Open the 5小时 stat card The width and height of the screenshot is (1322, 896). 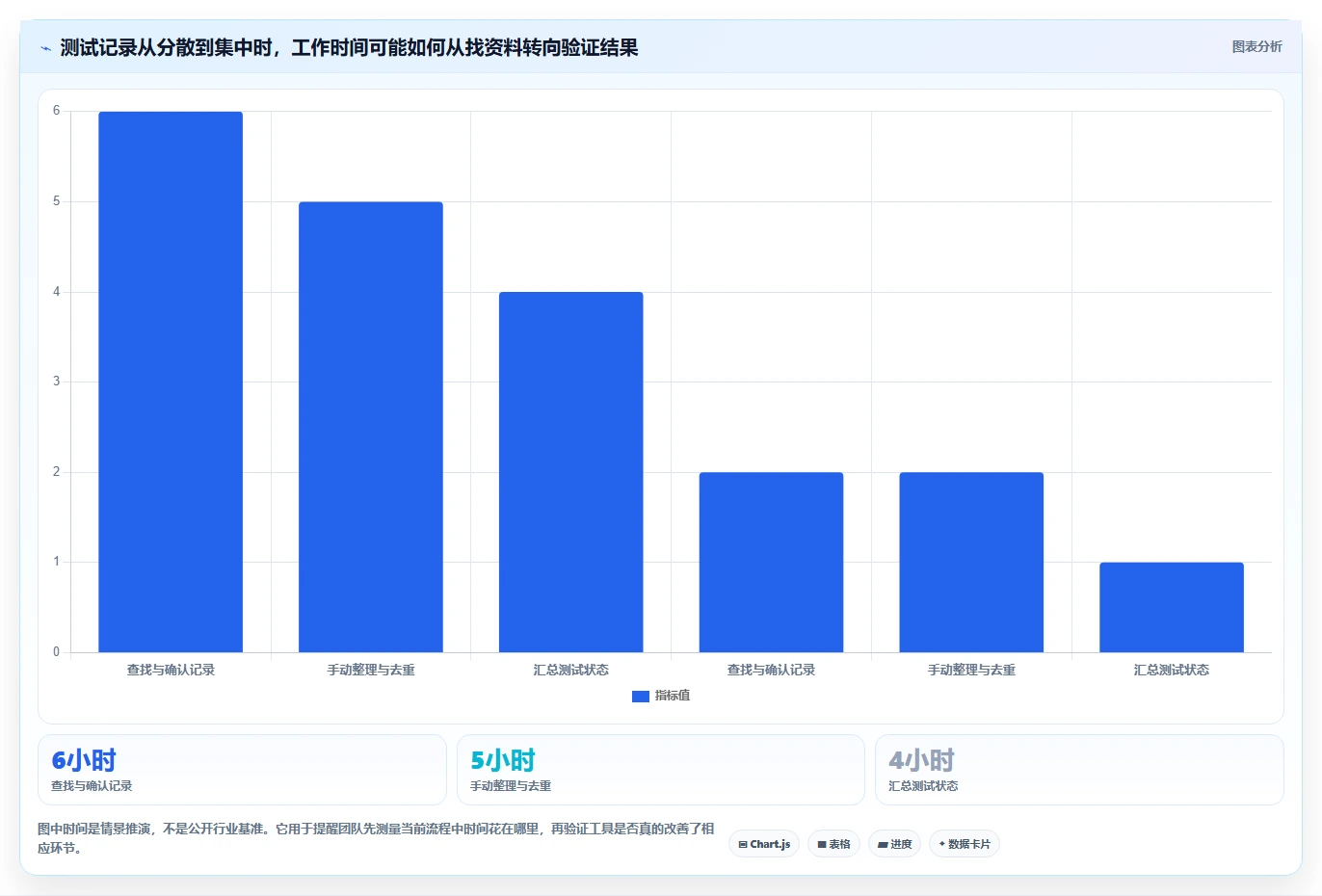tap(661, 770)
